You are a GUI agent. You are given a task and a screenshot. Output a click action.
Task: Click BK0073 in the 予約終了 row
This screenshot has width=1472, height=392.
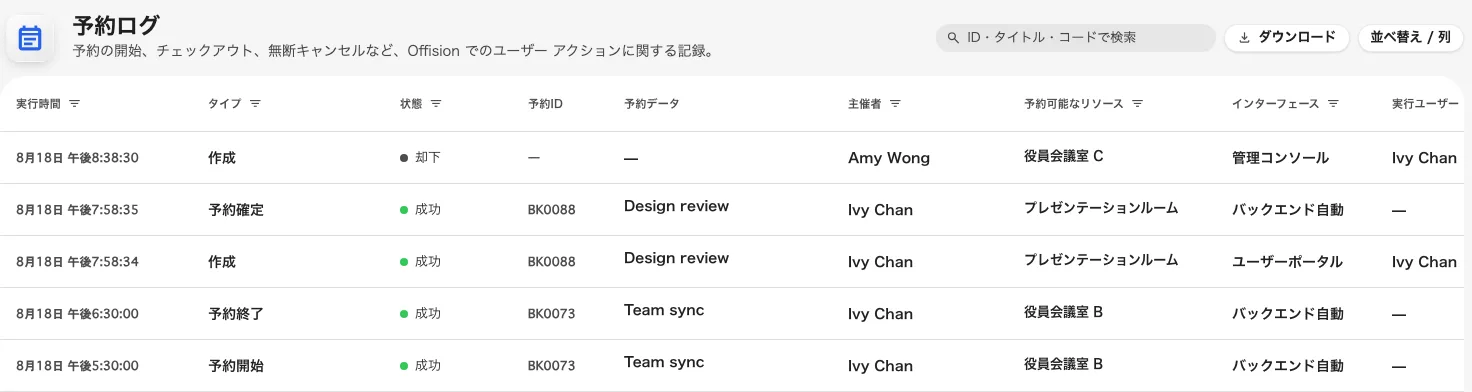pyautogui.click(x=552, y=314)
